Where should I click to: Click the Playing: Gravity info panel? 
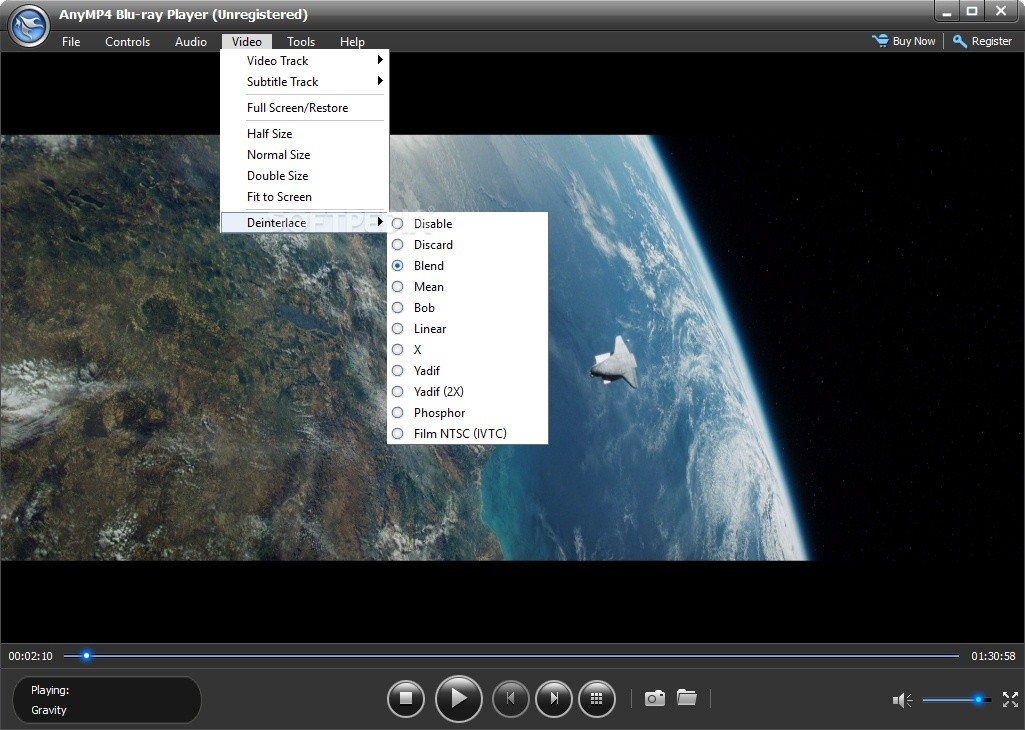coord(107,700)
